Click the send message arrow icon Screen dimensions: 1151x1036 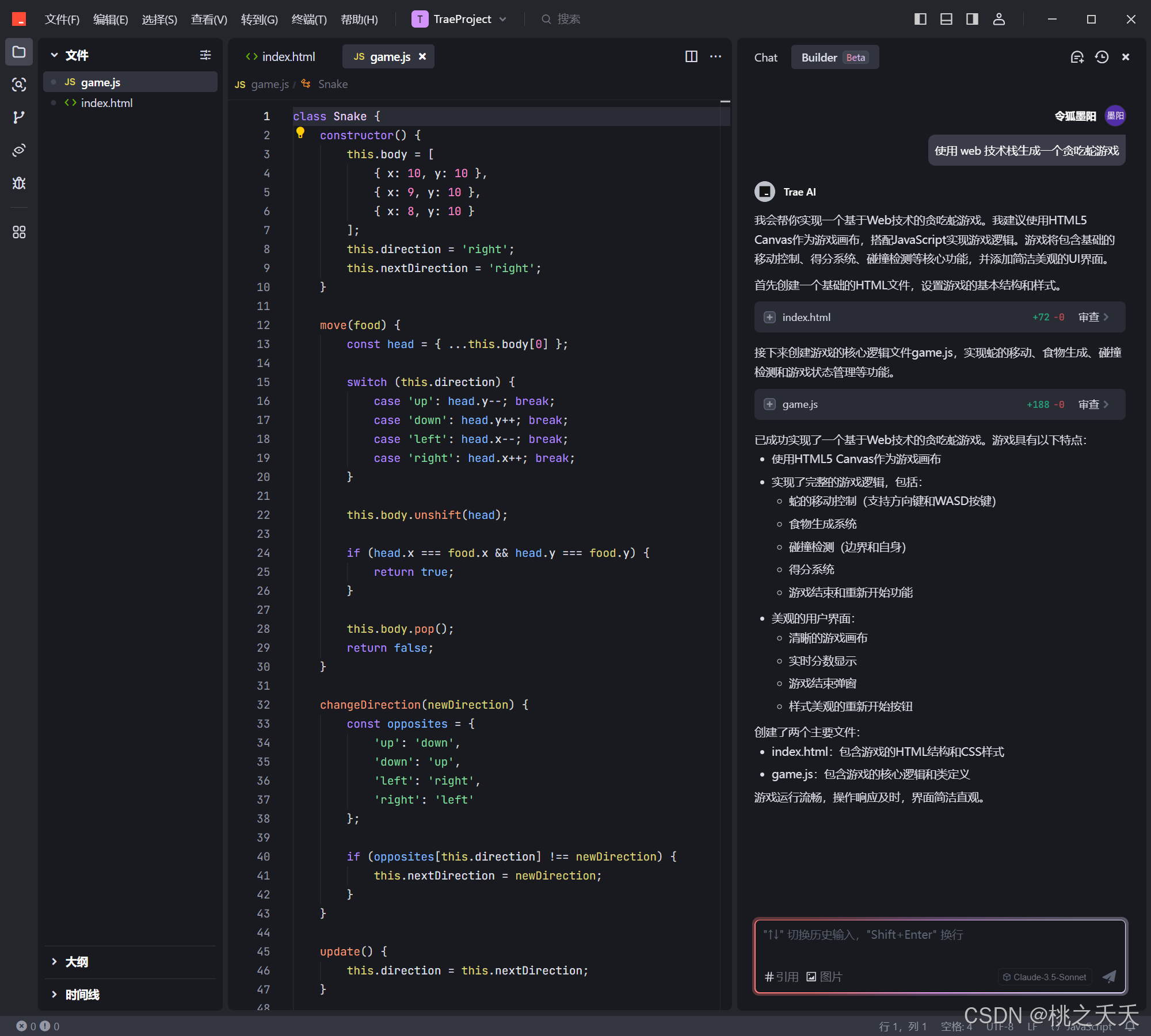(1109, 976)
